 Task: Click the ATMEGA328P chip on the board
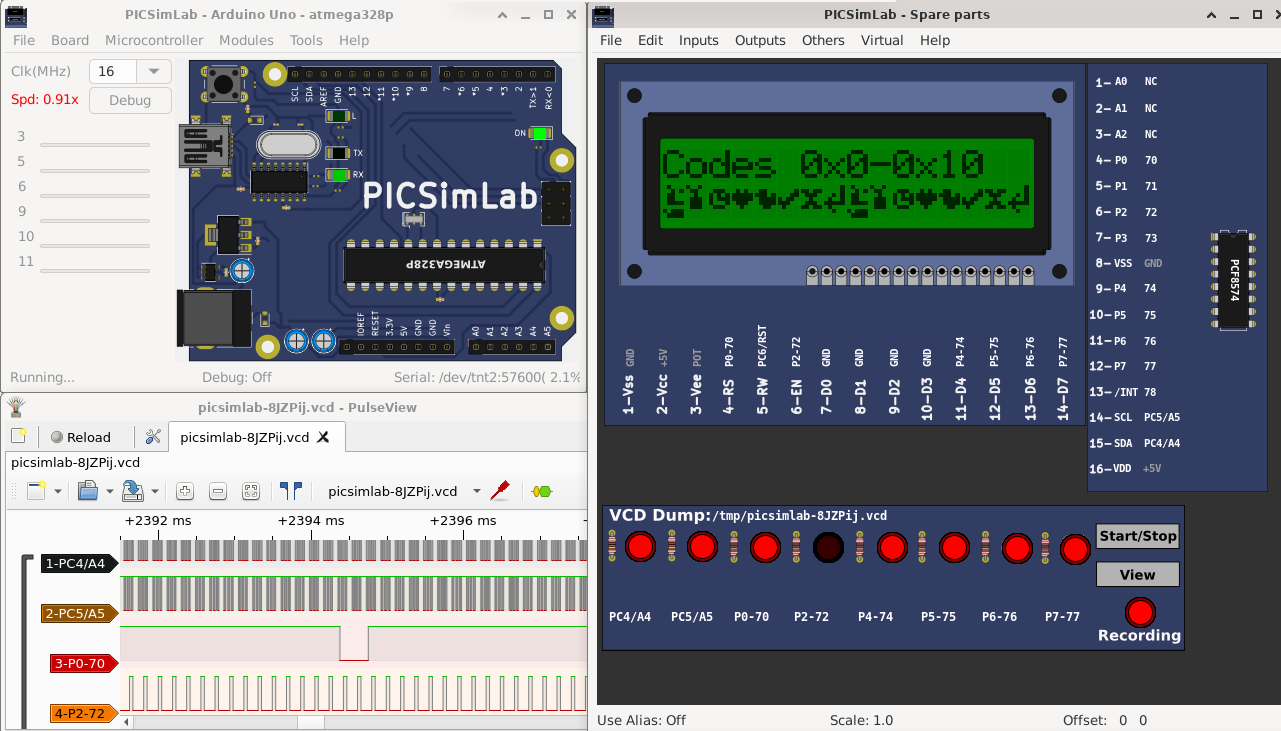pyautogui.click(x=445, y=263)
